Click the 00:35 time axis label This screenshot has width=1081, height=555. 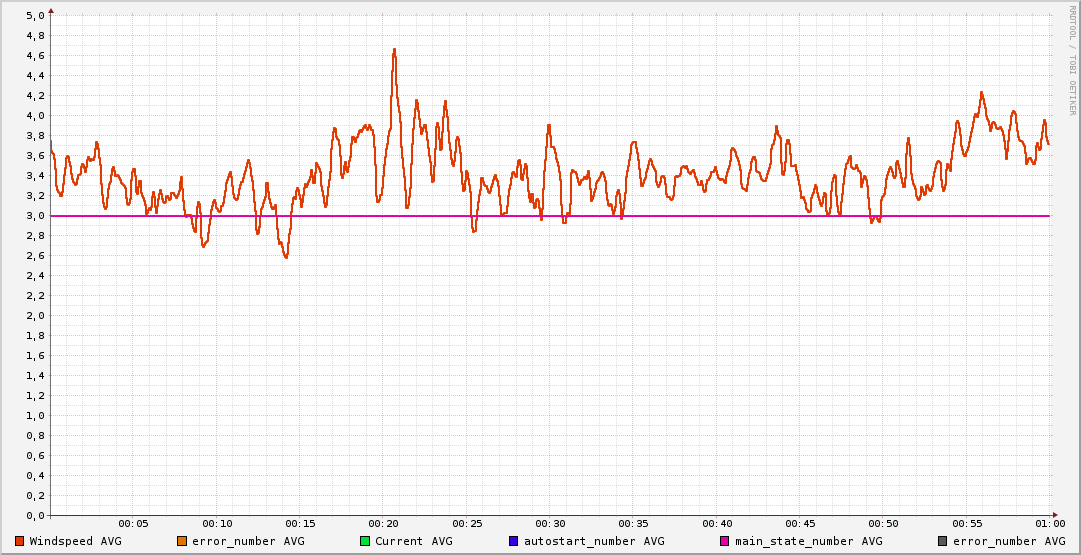pos(634,524)
